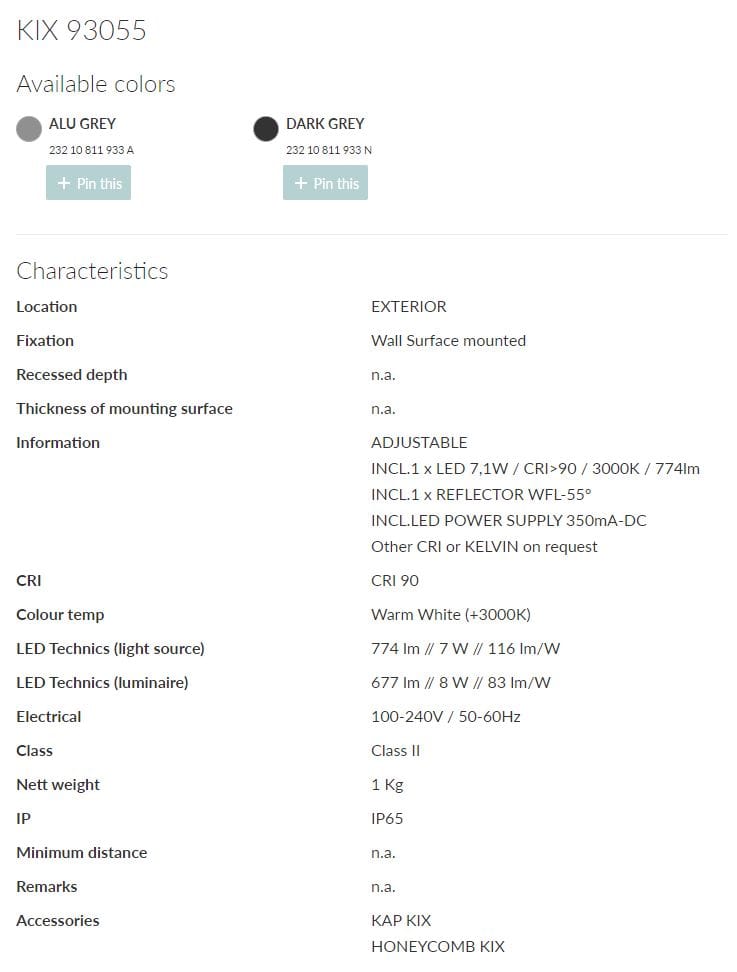Screen dimensions: 737x972
Task: Click the CRI 90 specification value
Action: (x=394, y=580)
